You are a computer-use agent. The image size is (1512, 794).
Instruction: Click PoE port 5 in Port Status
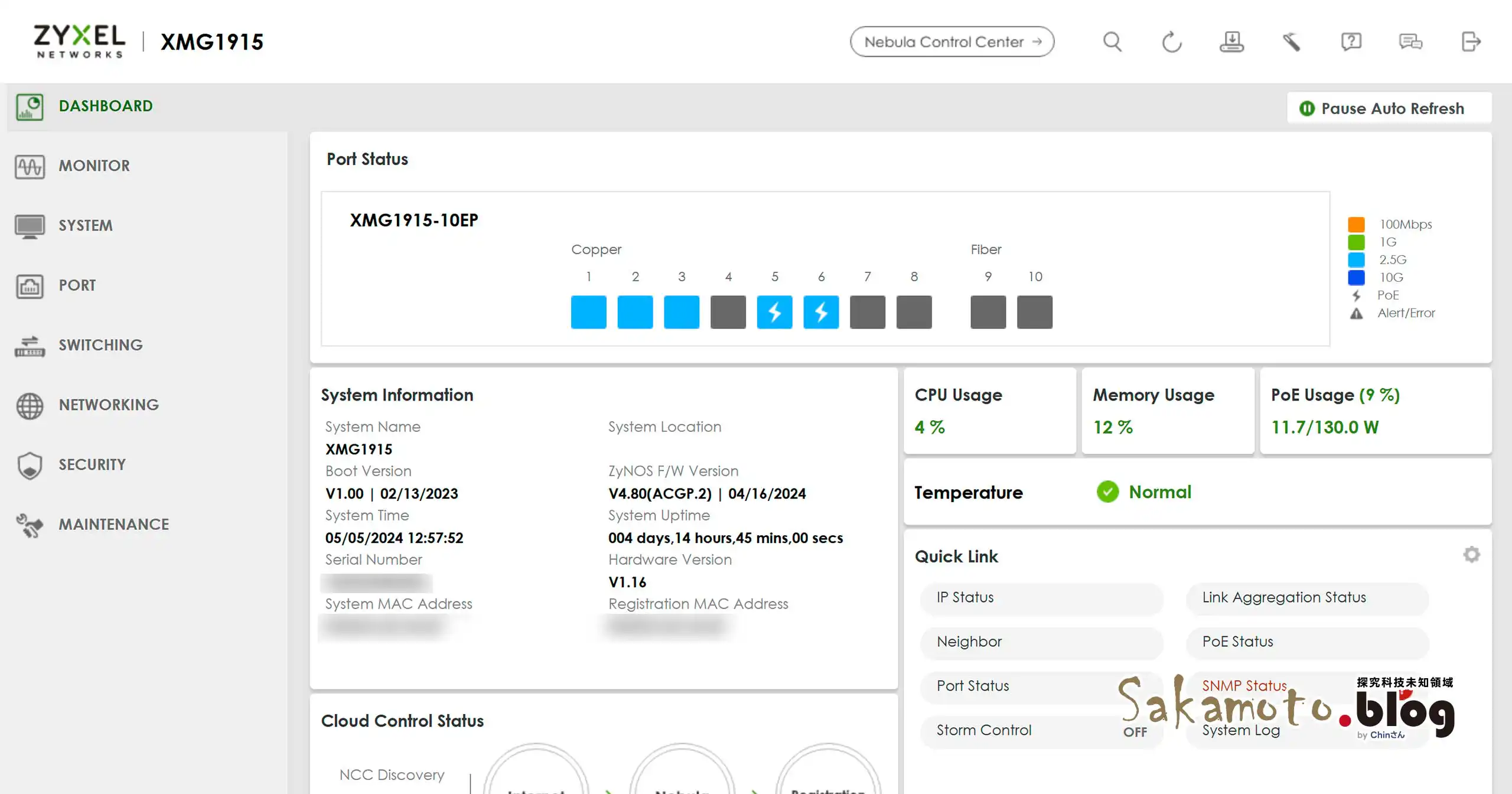(774, 312)
